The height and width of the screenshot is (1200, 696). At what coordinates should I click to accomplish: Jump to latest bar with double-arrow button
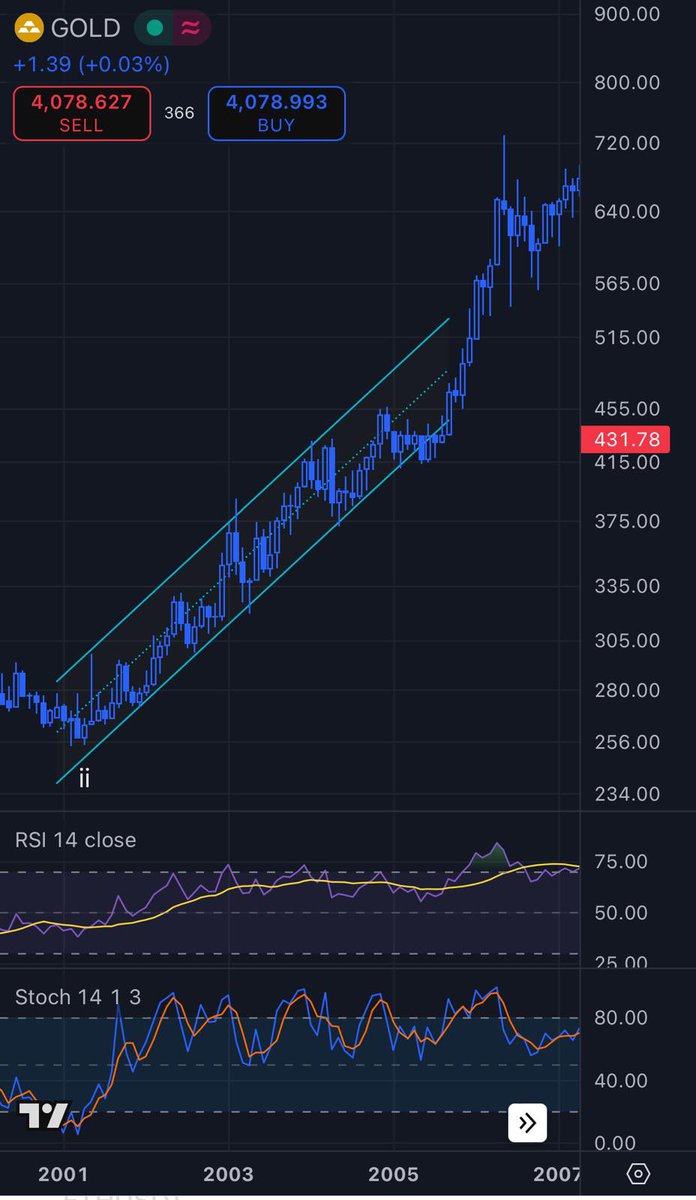pos(528,1123)
